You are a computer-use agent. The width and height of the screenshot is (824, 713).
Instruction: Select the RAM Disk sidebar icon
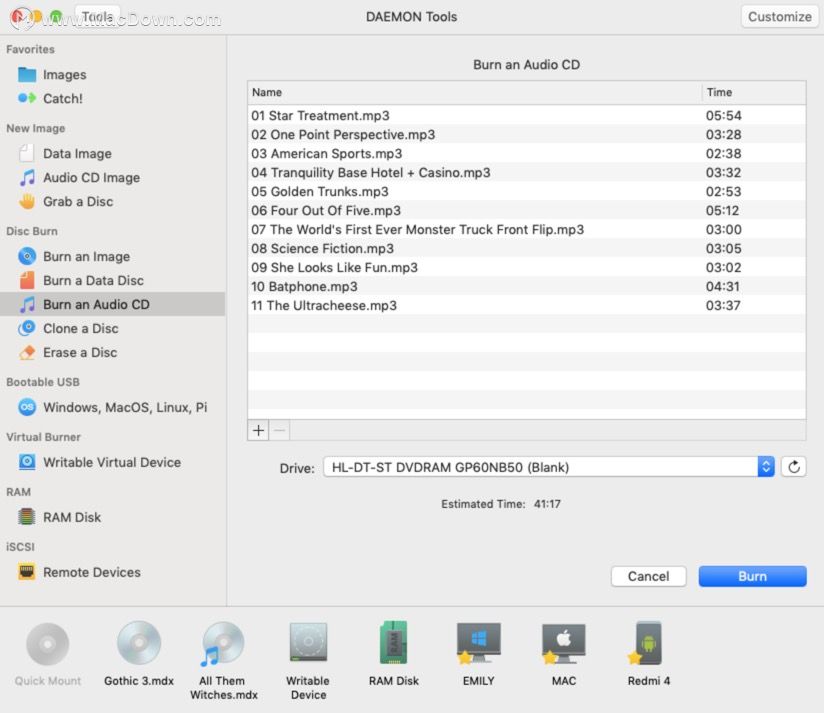pyautogui.click(x=27, y=517)
